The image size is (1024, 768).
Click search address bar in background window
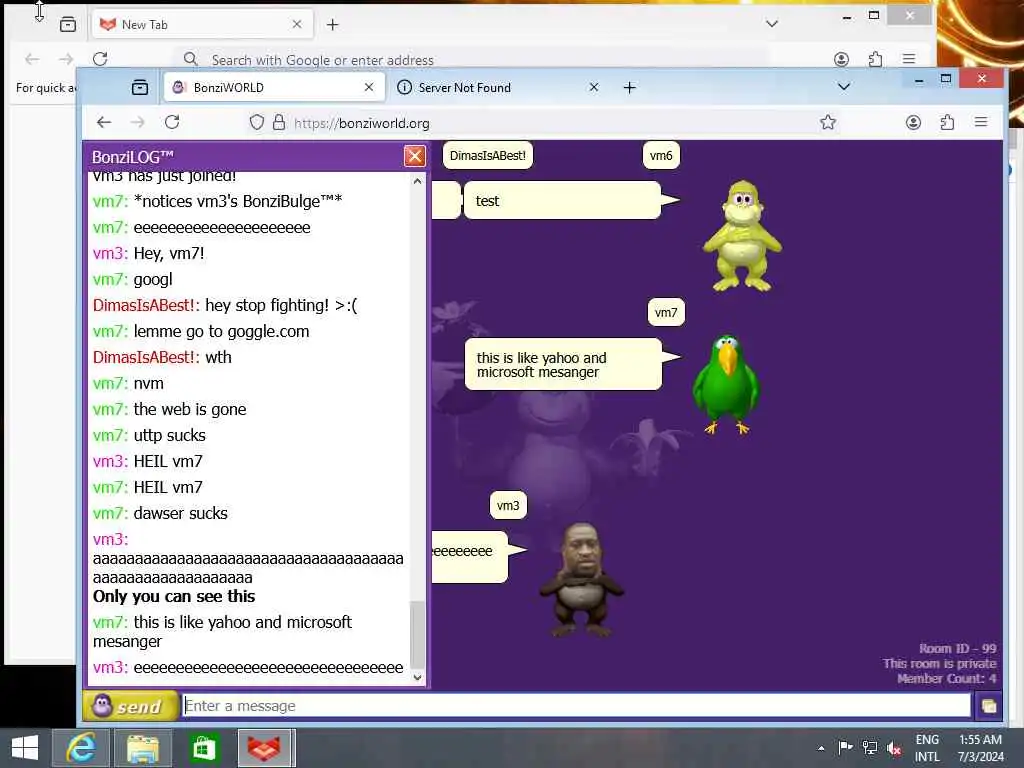pos(470,59)
